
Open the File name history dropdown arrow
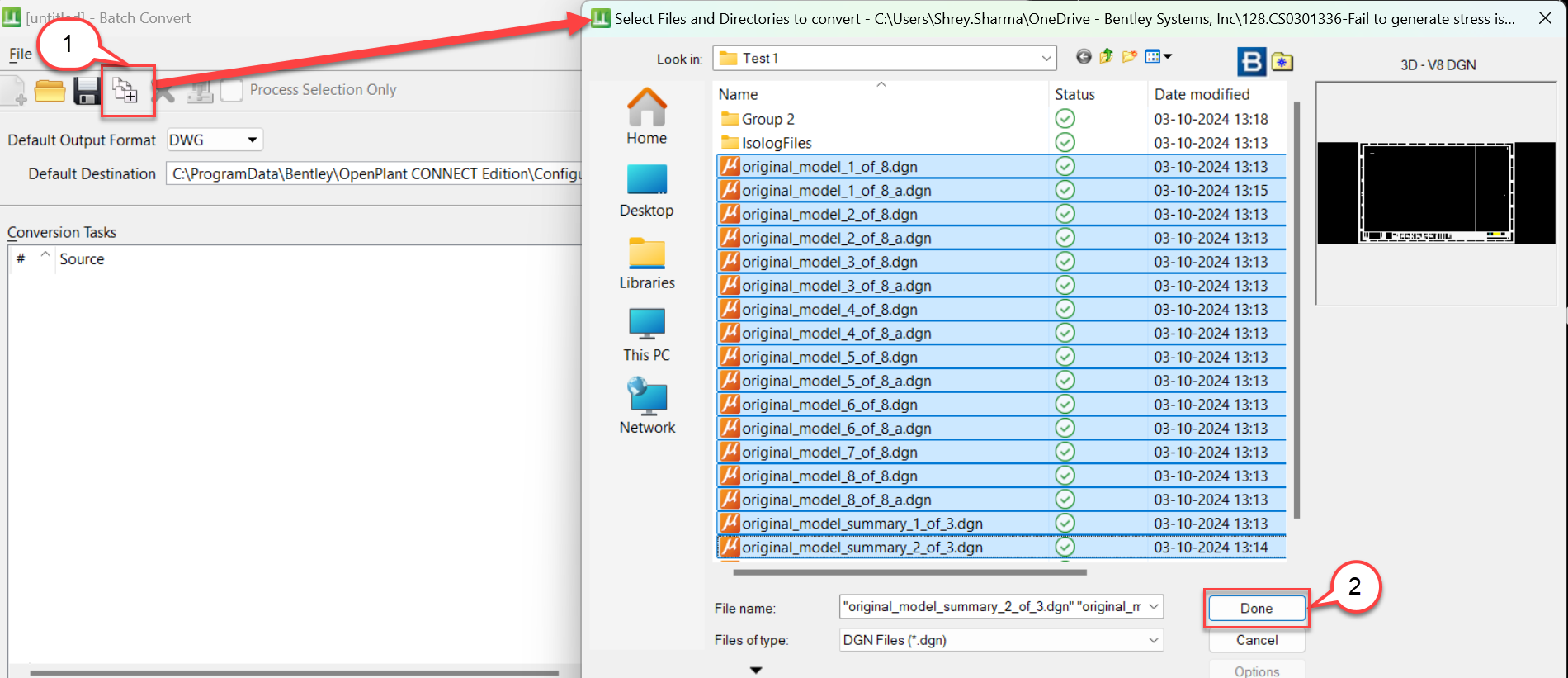click(1153, 607)
